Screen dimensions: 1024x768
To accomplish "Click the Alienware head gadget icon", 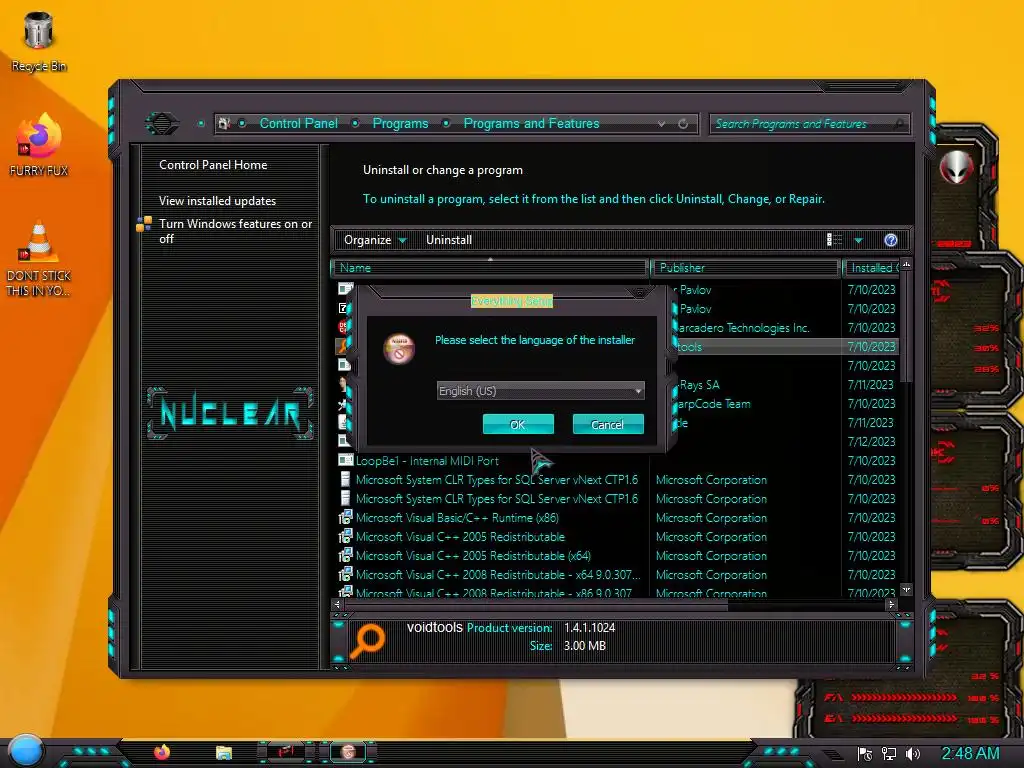I will coord(956,167).
